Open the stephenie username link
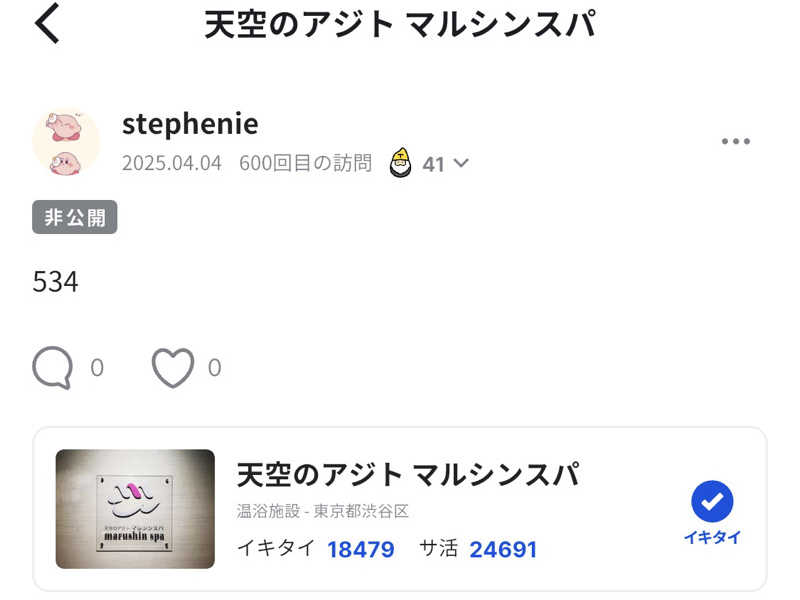The width and height of the screenshot is (800, 600). (190, 124)
